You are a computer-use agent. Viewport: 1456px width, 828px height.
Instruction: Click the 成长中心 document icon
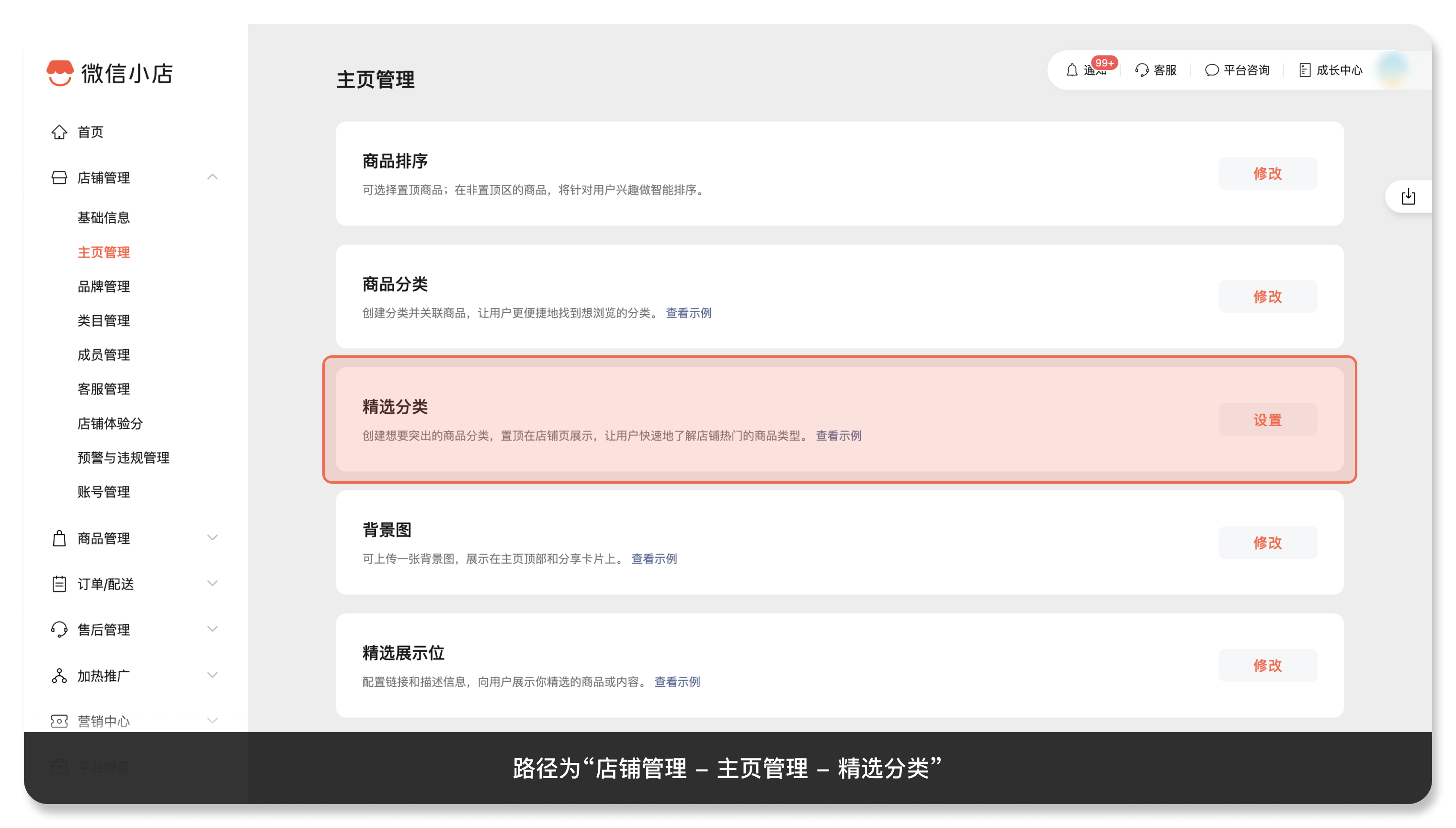[1305, 70]
